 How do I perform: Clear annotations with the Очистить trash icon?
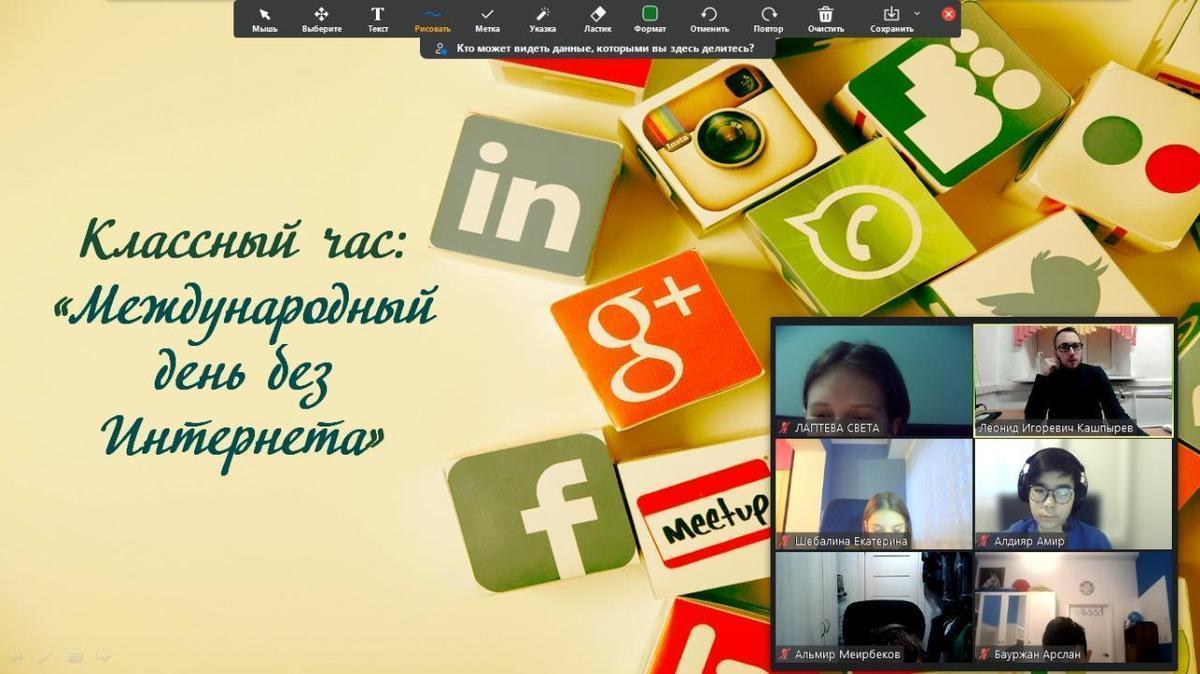point(826,18)
